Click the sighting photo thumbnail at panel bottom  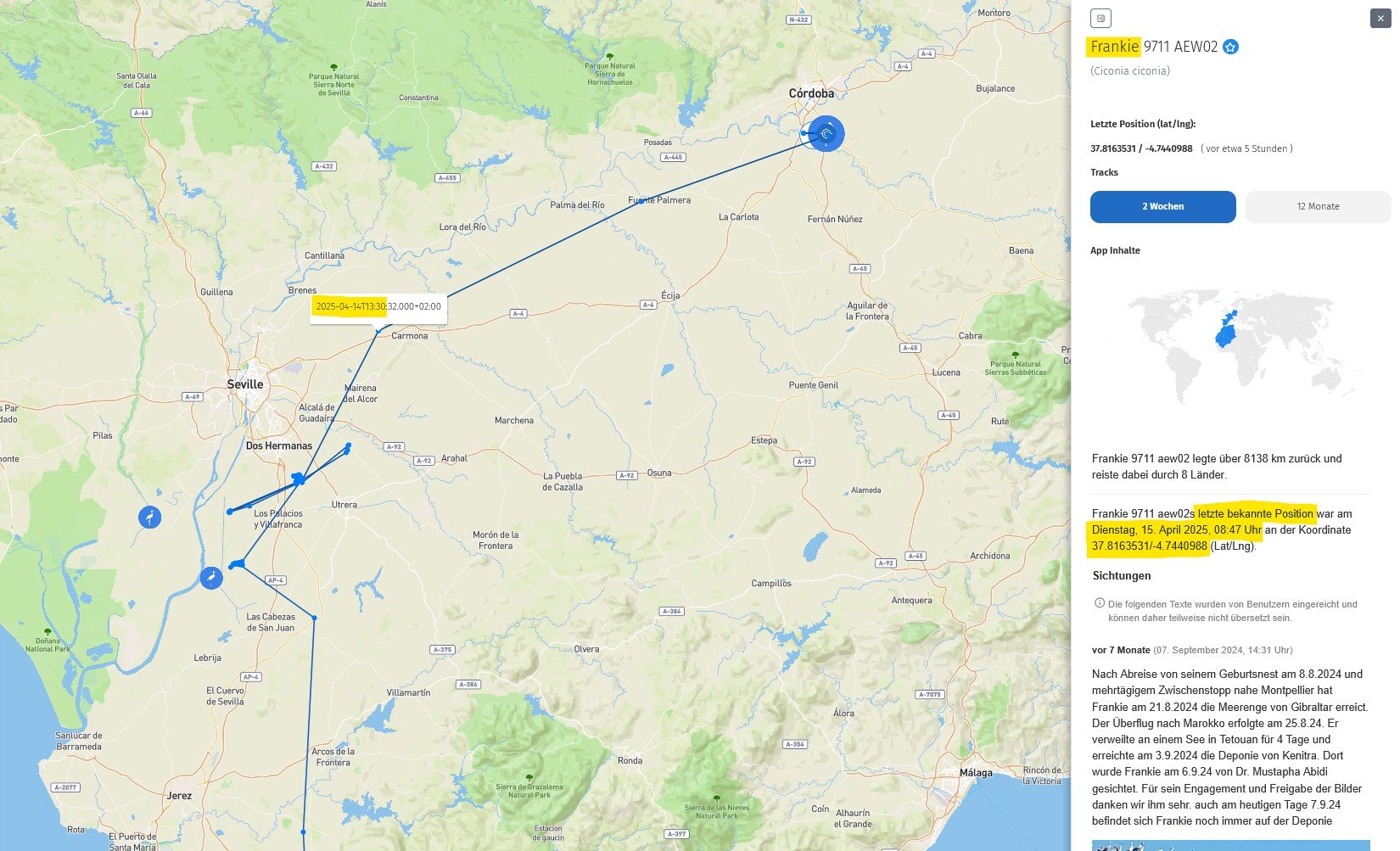1230,845
